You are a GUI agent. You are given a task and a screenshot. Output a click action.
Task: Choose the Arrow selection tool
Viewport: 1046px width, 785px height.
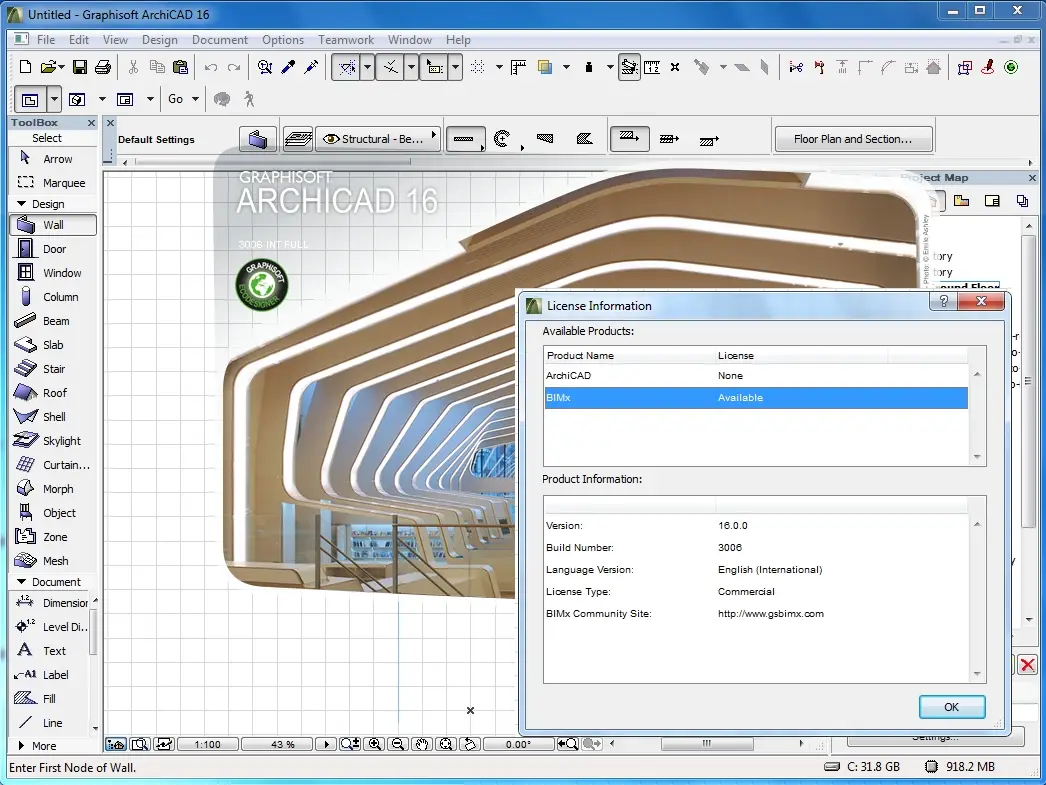[x=53, y=159]
